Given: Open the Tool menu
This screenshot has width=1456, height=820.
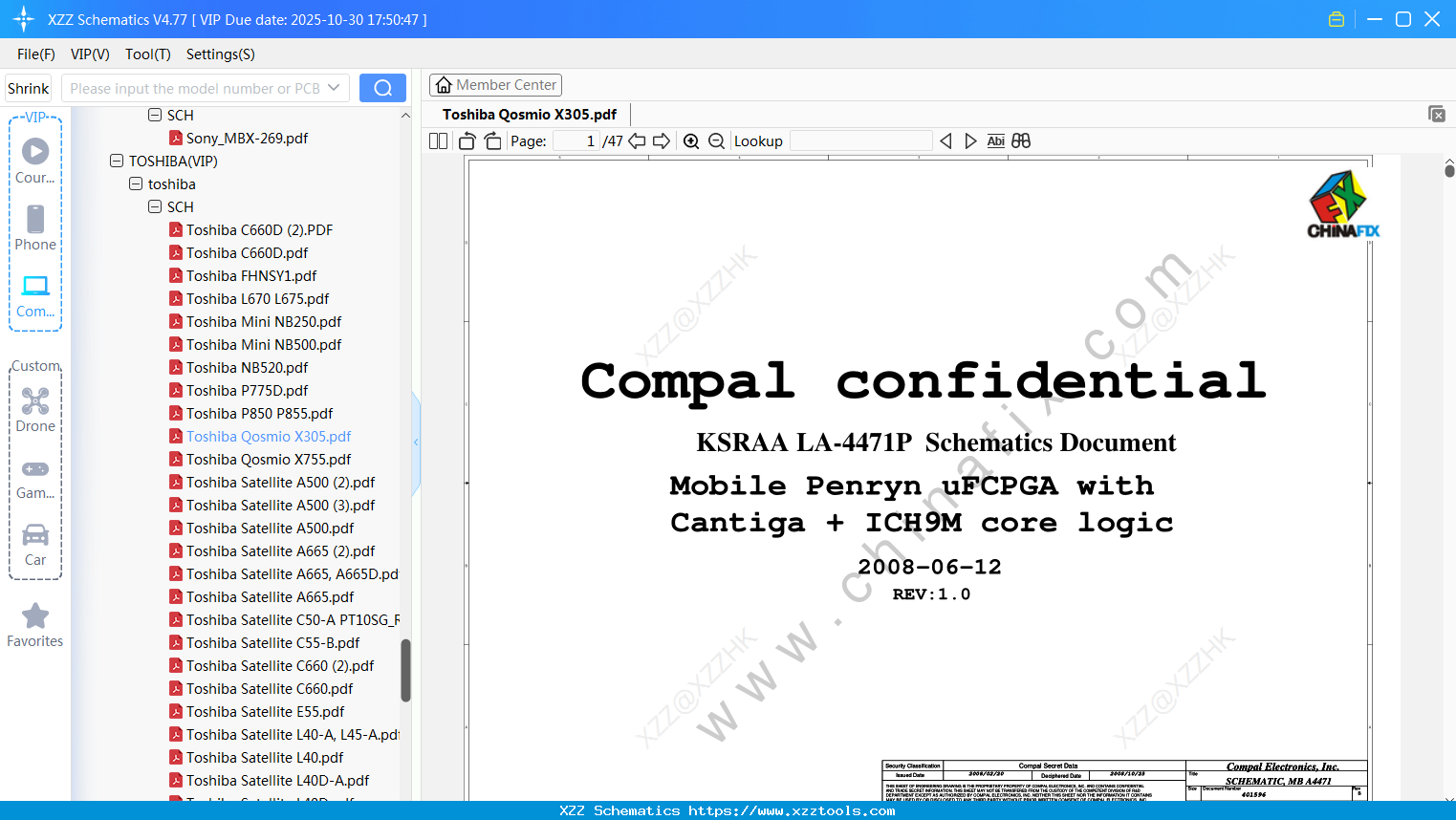Looking at the screenshot, I should [148, 54].
